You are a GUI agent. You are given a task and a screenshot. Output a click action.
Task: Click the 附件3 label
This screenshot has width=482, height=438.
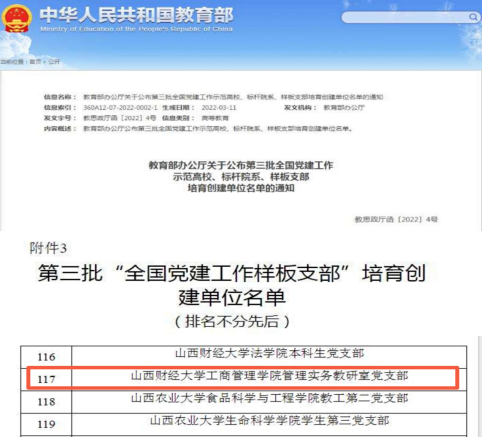pos(48,248)
